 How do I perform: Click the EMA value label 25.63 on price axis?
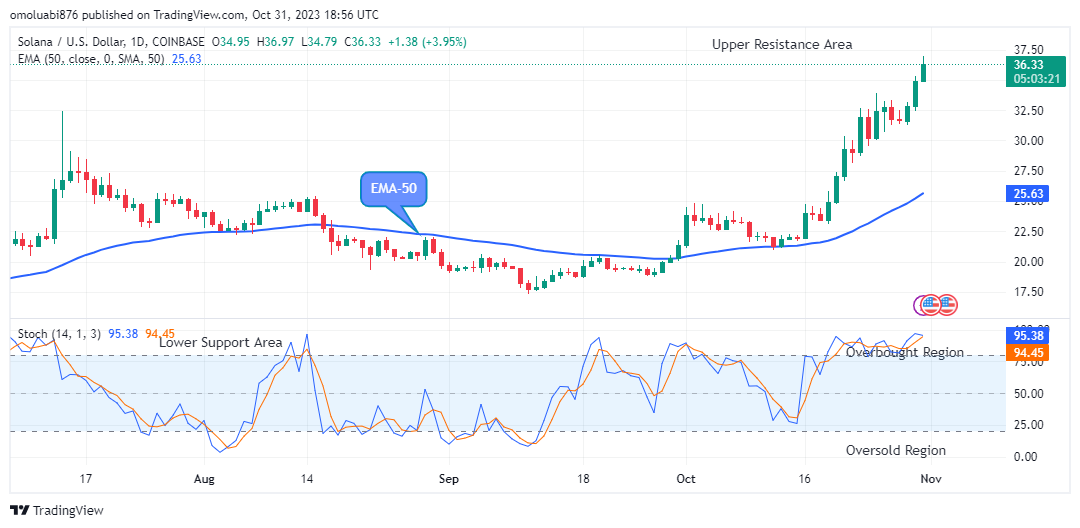tap(1029, 194)
